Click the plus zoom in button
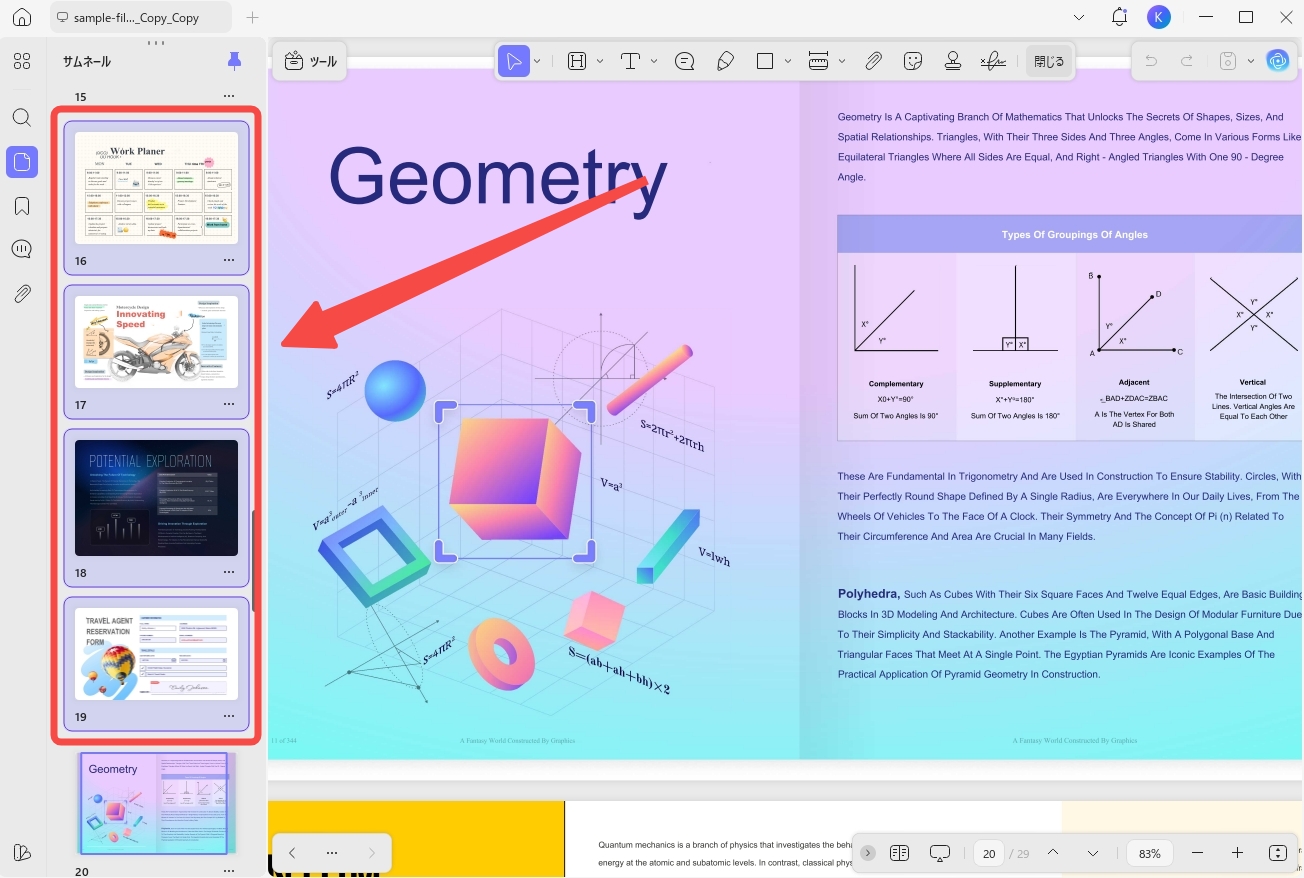Viewport: 1304px width, 878px height. point(1237,853)
